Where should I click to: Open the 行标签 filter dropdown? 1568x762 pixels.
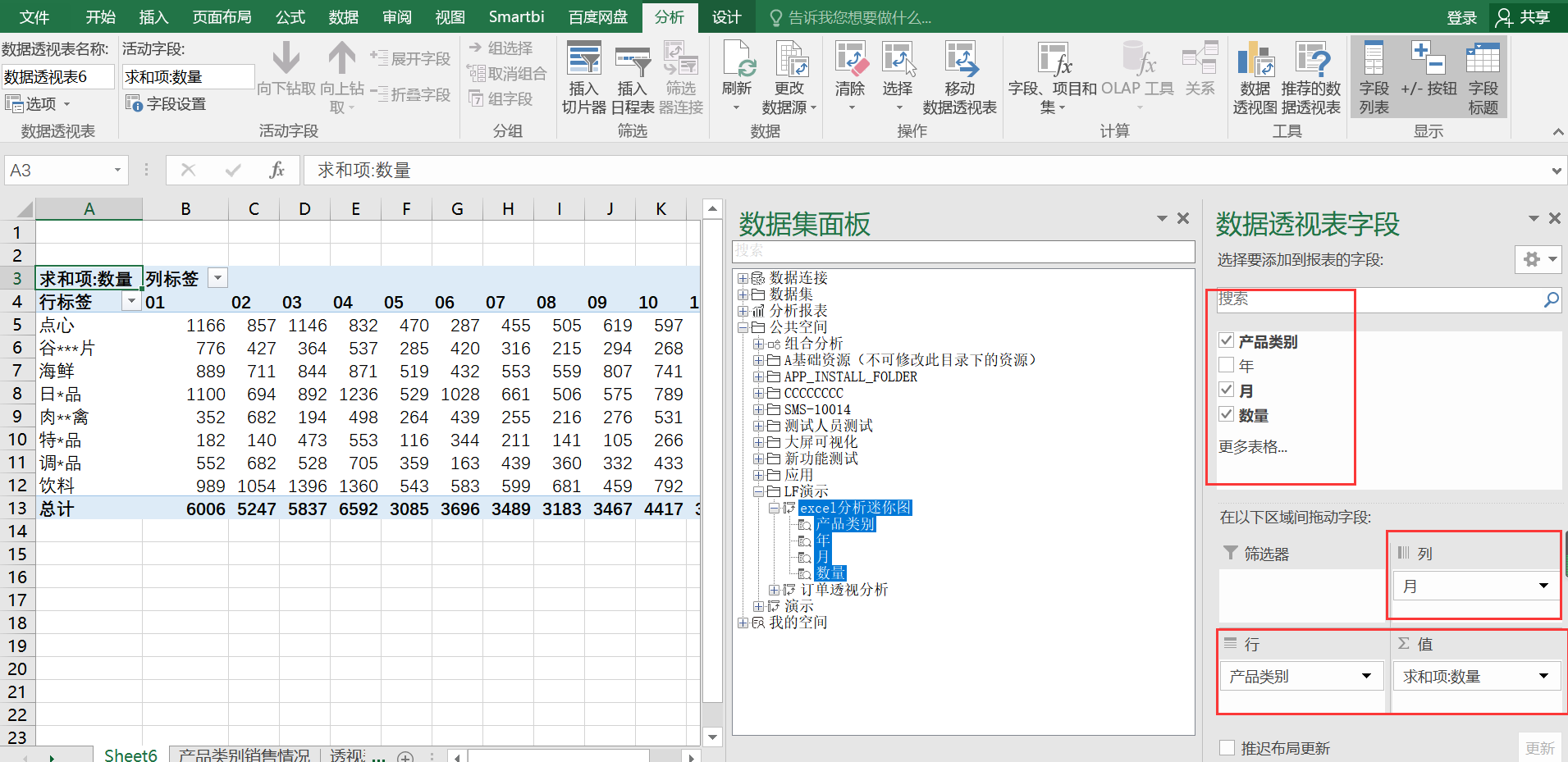[x=131, y=301]
